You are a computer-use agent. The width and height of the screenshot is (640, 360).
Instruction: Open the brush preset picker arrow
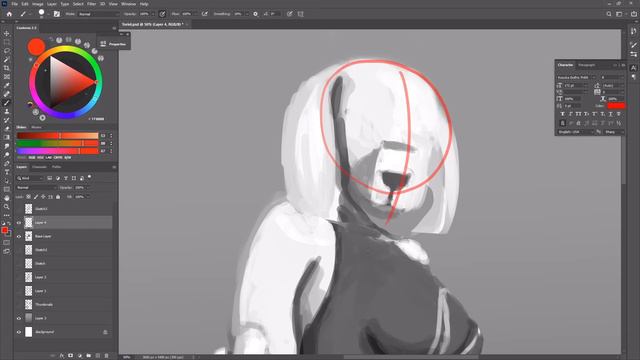tap(48, 14)
